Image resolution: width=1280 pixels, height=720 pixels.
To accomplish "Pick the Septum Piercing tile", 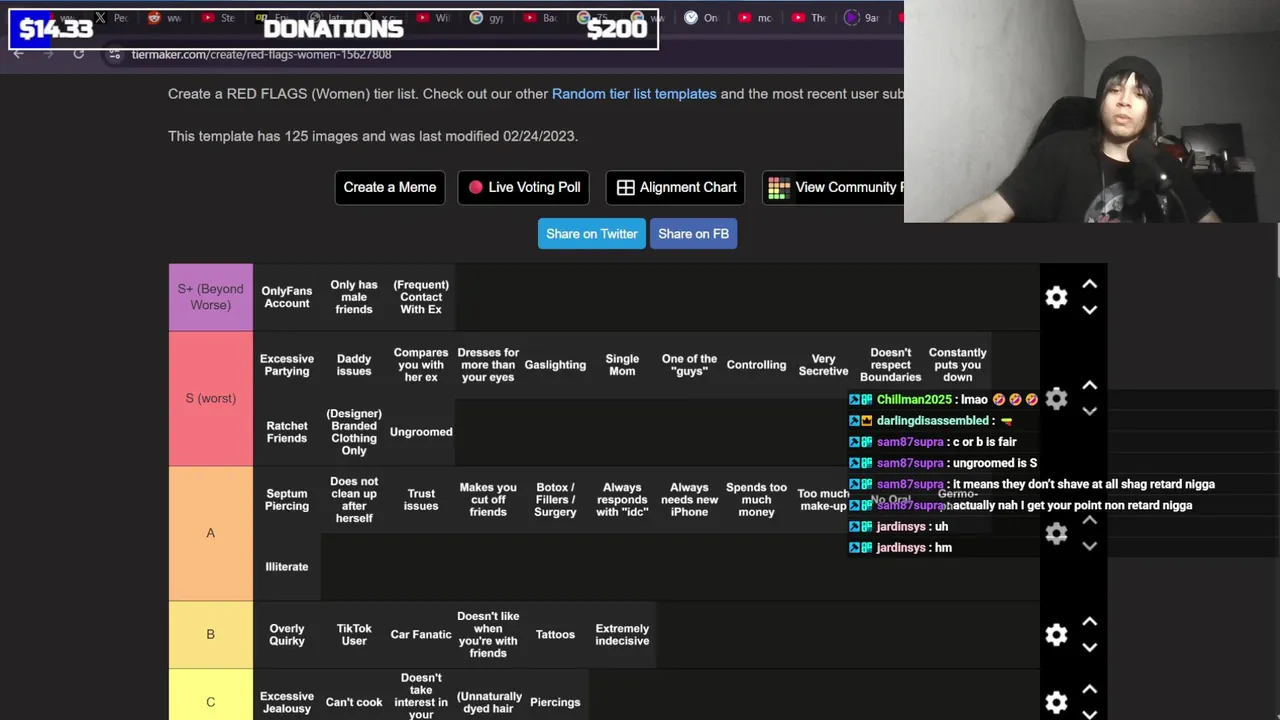I will pyautogui.click(x=287, y=500).
